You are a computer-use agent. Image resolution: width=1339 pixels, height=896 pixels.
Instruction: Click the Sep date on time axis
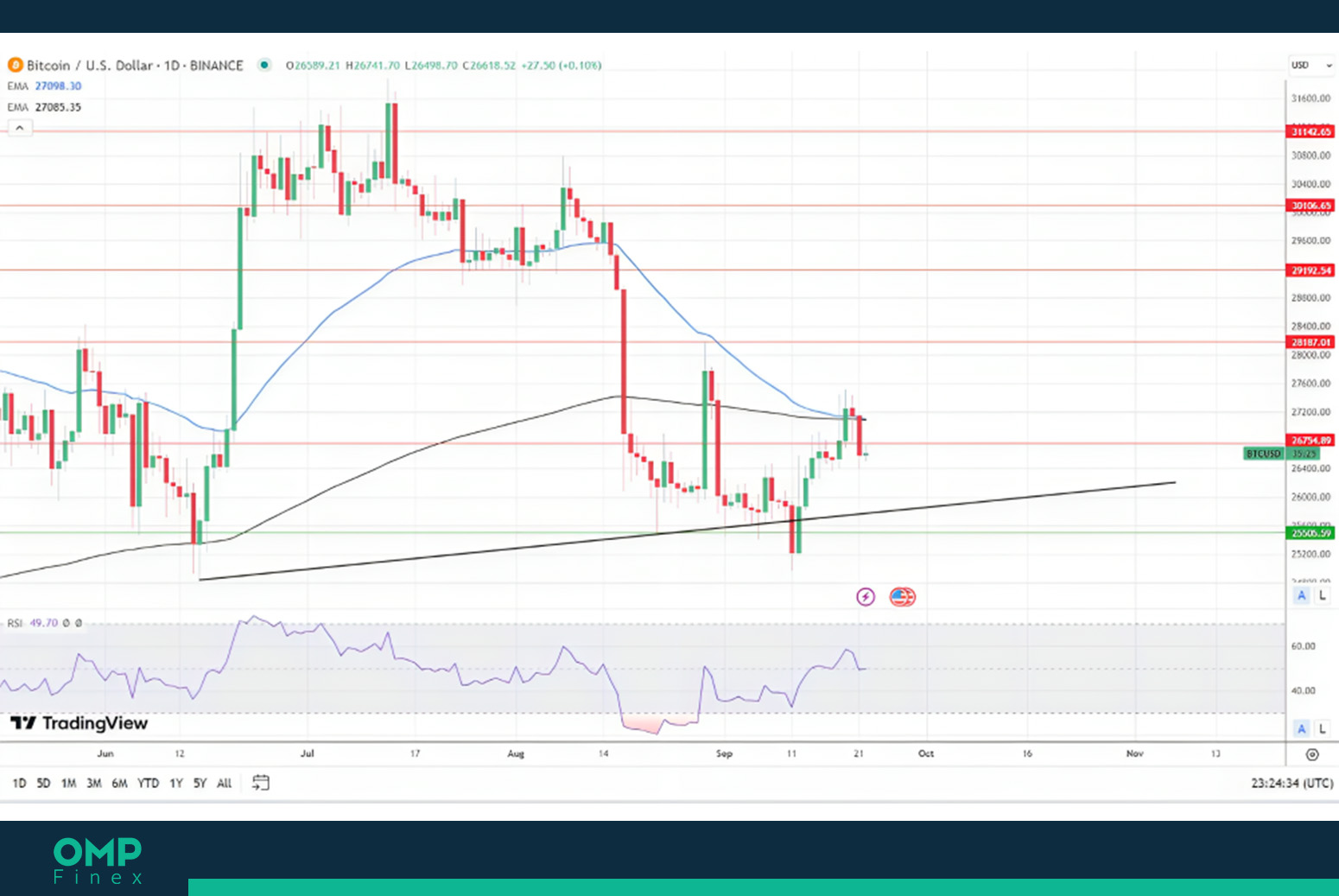click(x=724, y=753)
